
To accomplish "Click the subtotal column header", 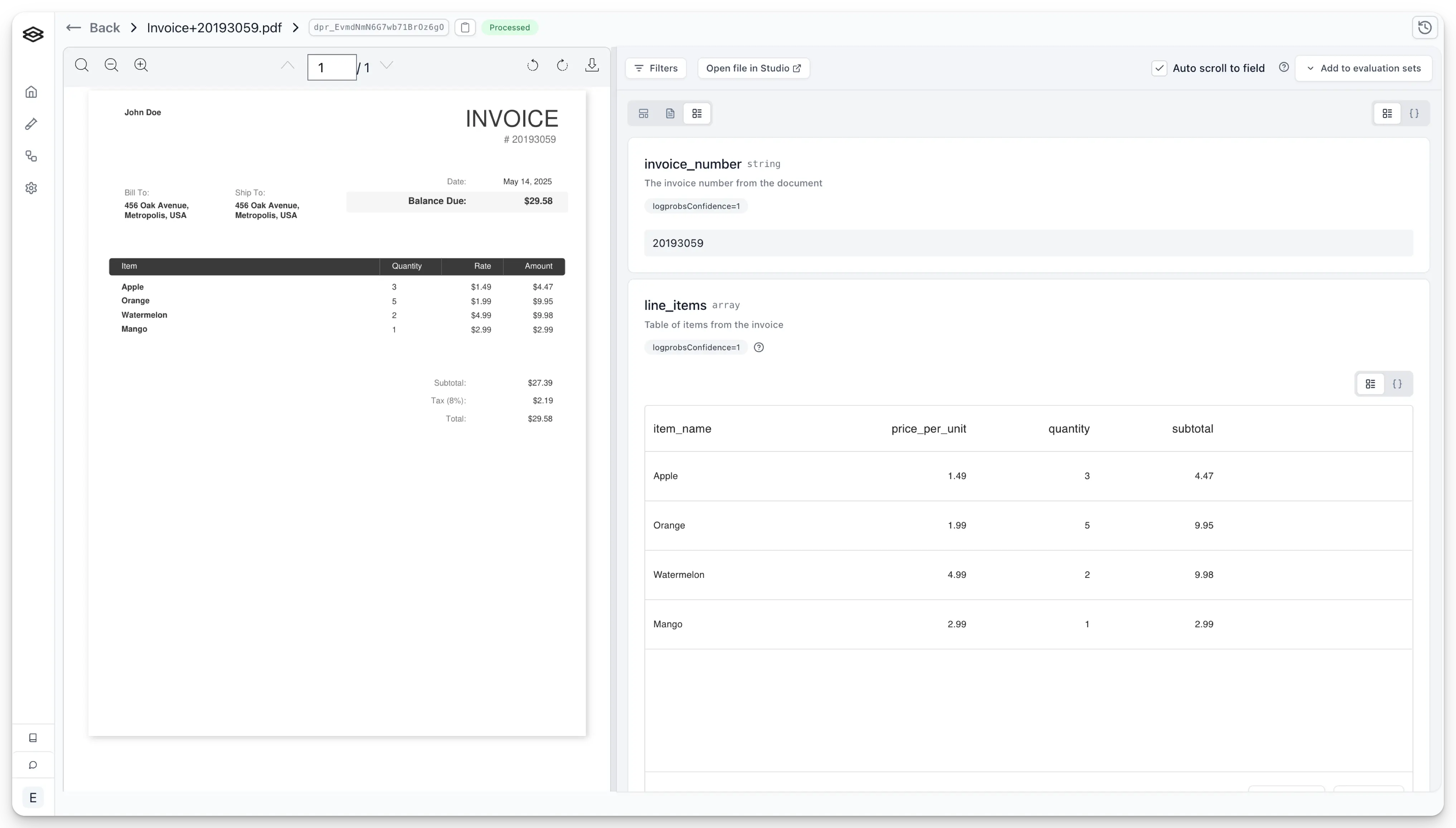I will pyautogui.click(x=1192, y=429).
